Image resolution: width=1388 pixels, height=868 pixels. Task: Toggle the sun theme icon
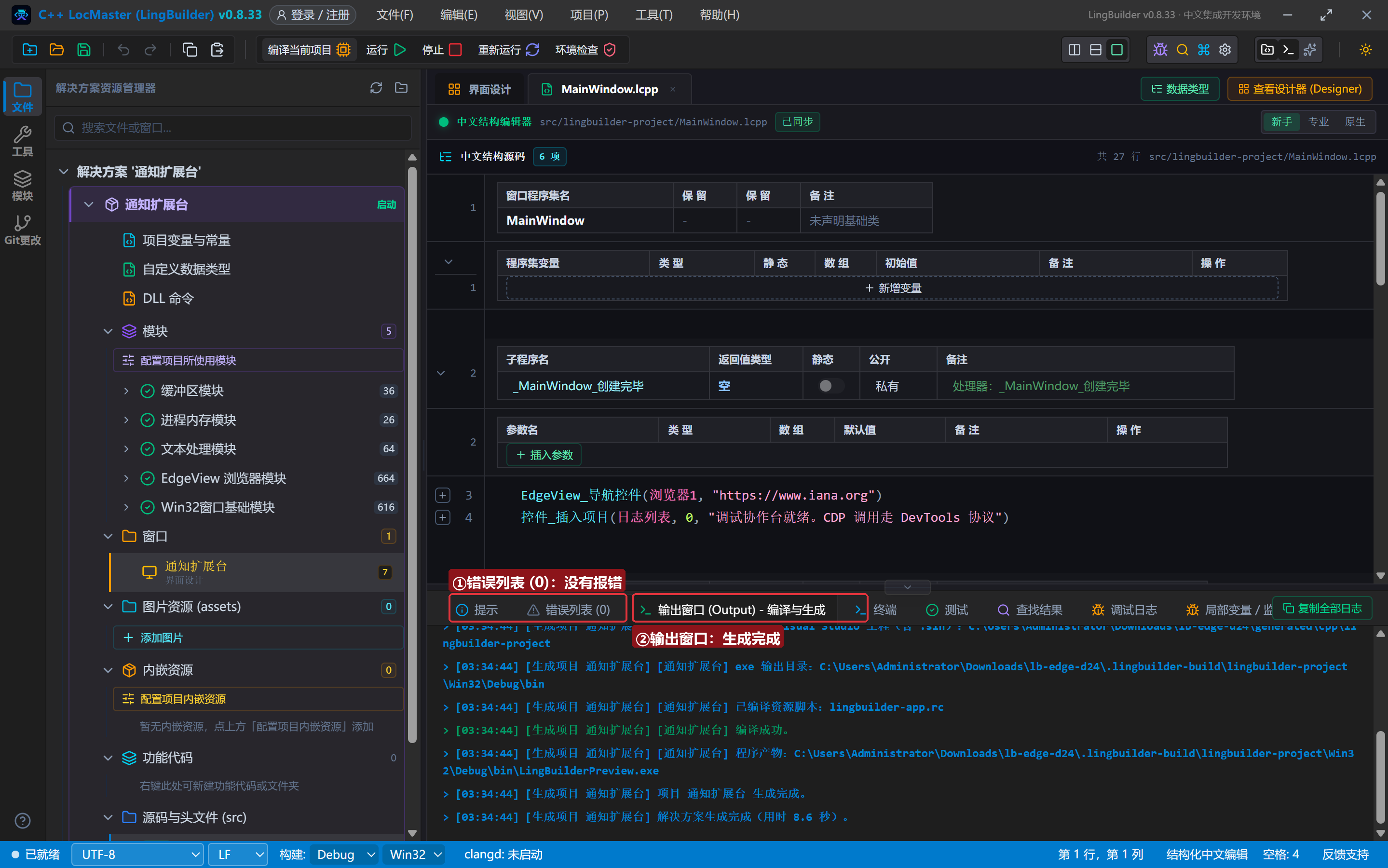tap(1366, 50)
